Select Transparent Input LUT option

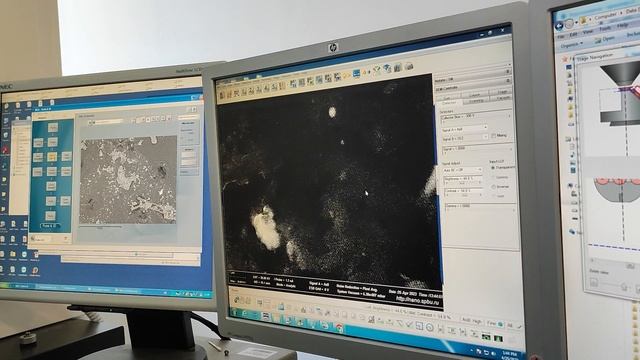point(493,168)
